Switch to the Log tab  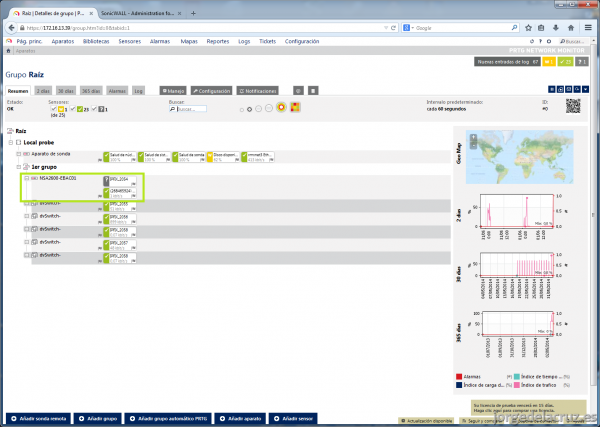[x=138, y=91]
